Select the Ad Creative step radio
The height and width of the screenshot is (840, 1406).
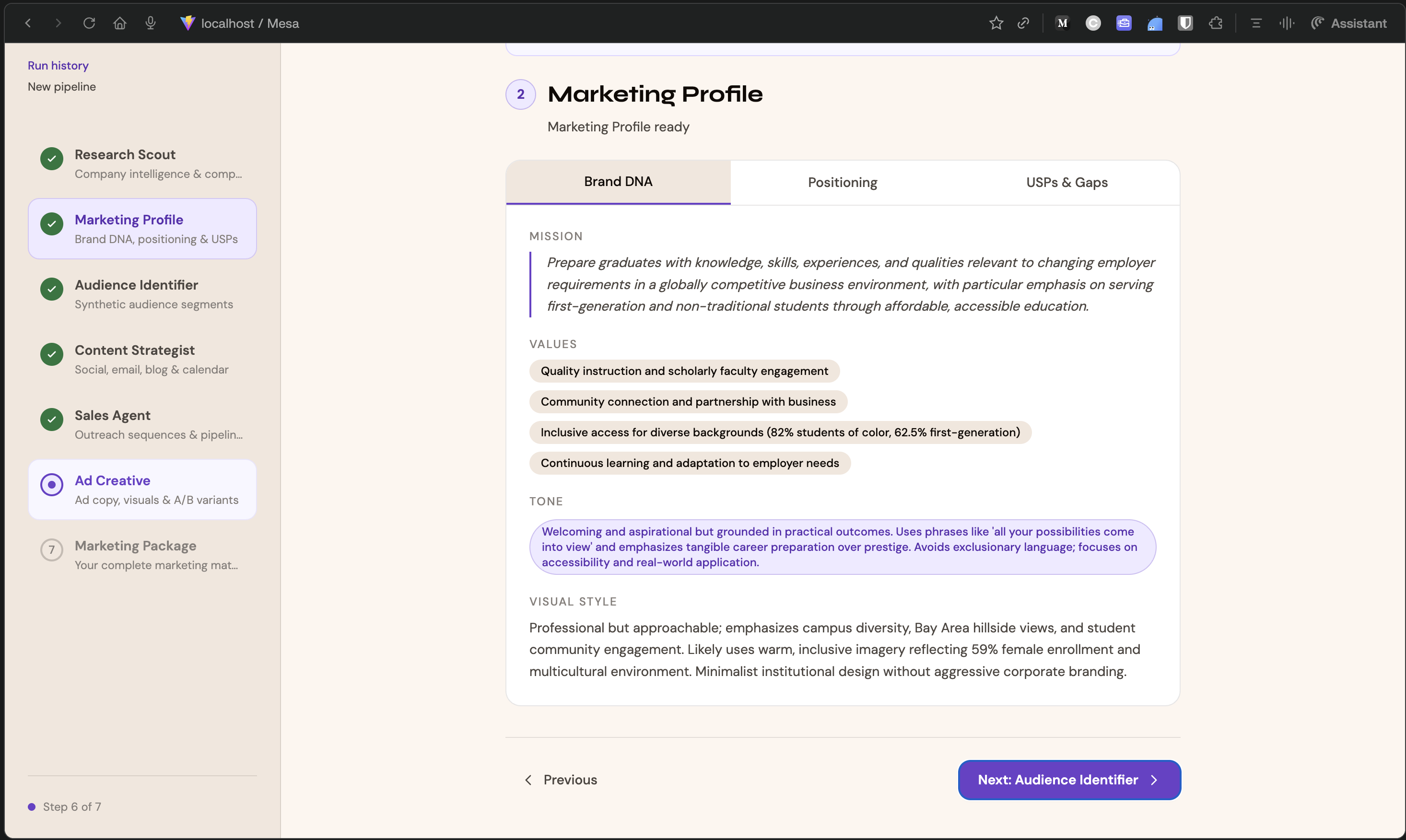tap(51, 485)
